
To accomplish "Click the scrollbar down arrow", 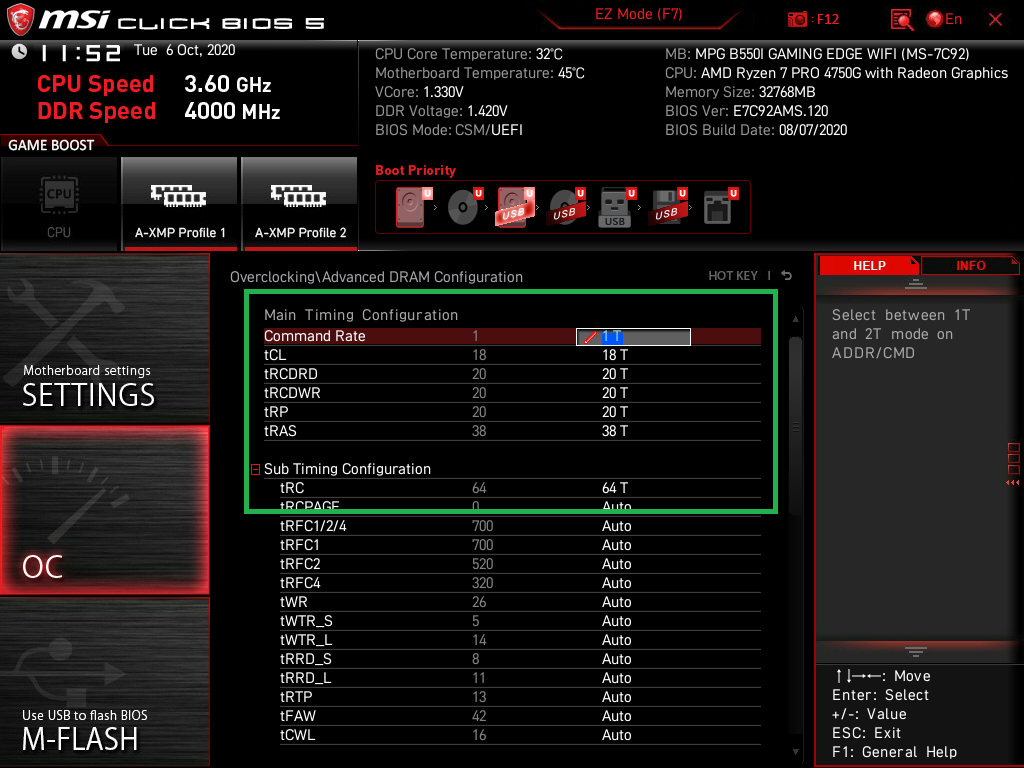I will (795, 752).
